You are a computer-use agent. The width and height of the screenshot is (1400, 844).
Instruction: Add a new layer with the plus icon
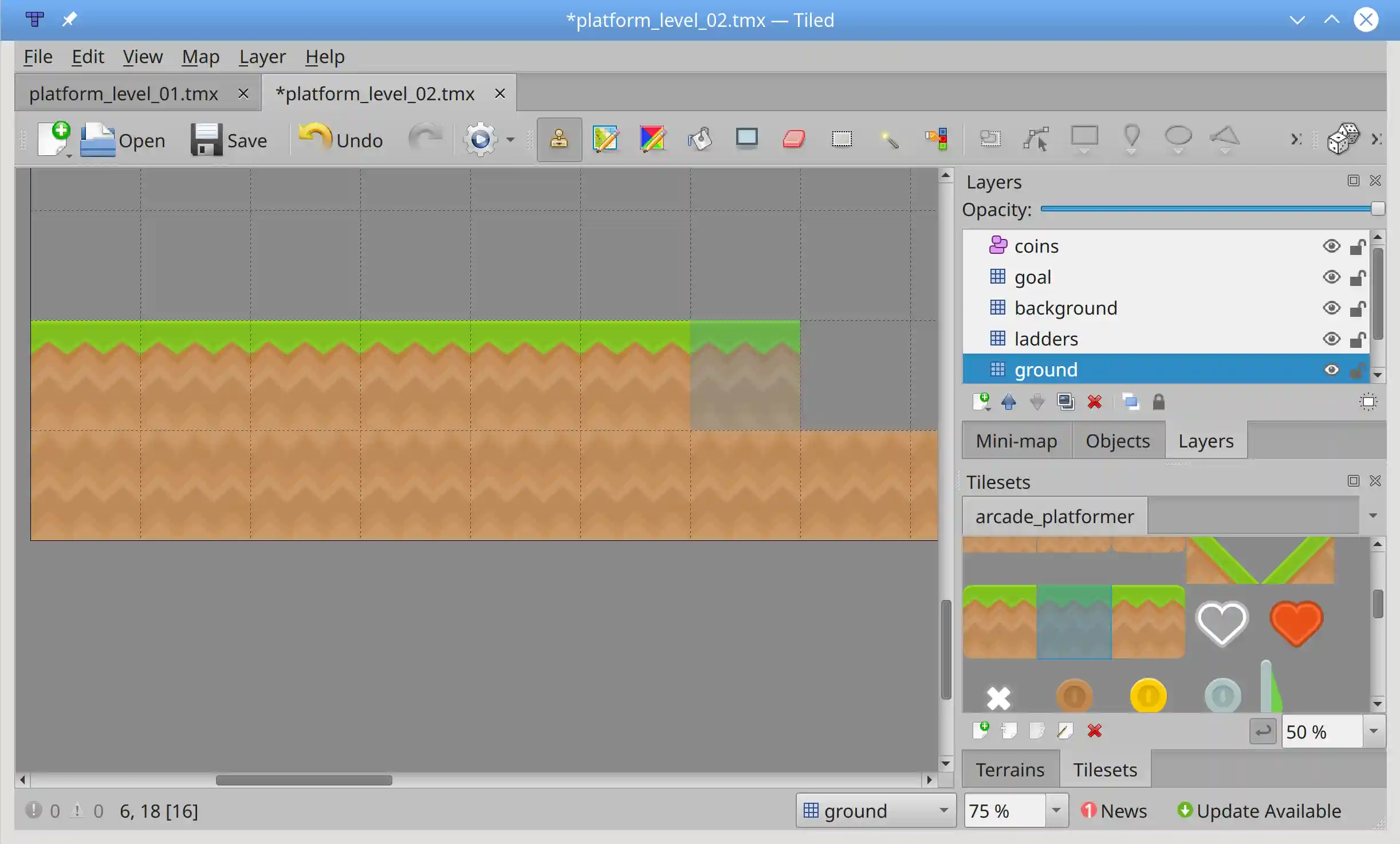point(982,402)
